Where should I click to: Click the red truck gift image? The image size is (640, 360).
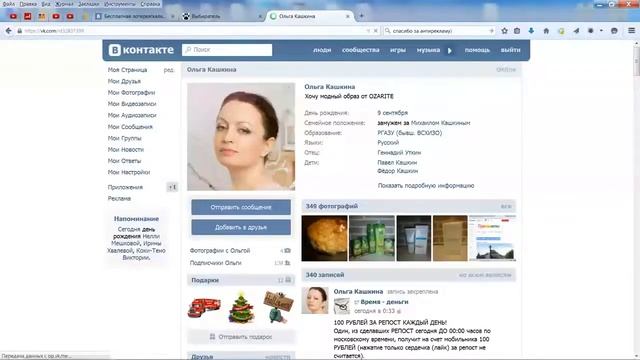pyautogui.click(x=204, y=307)
